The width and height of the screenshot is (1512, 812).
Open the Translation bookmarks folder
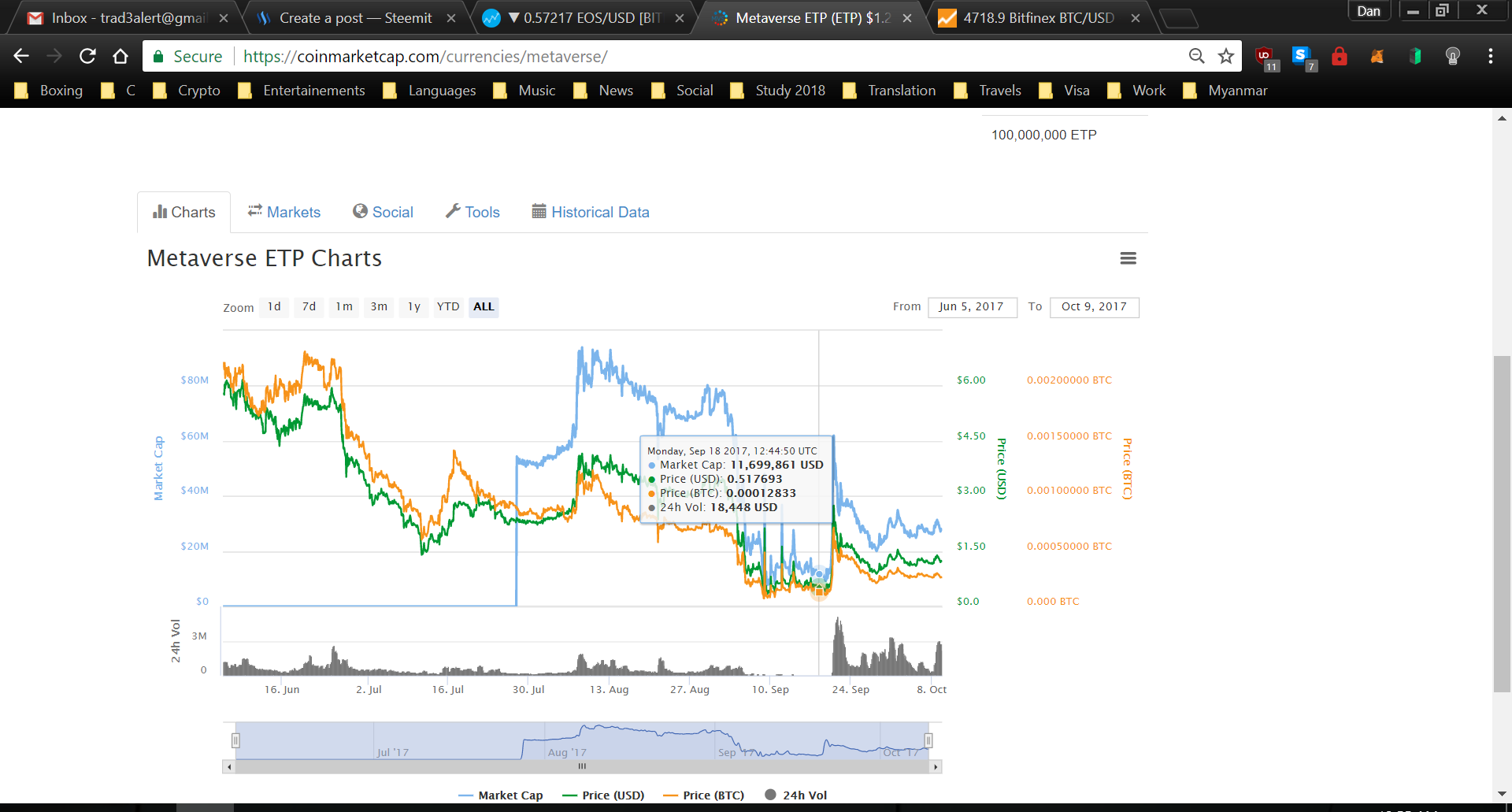tap(890, 91)
